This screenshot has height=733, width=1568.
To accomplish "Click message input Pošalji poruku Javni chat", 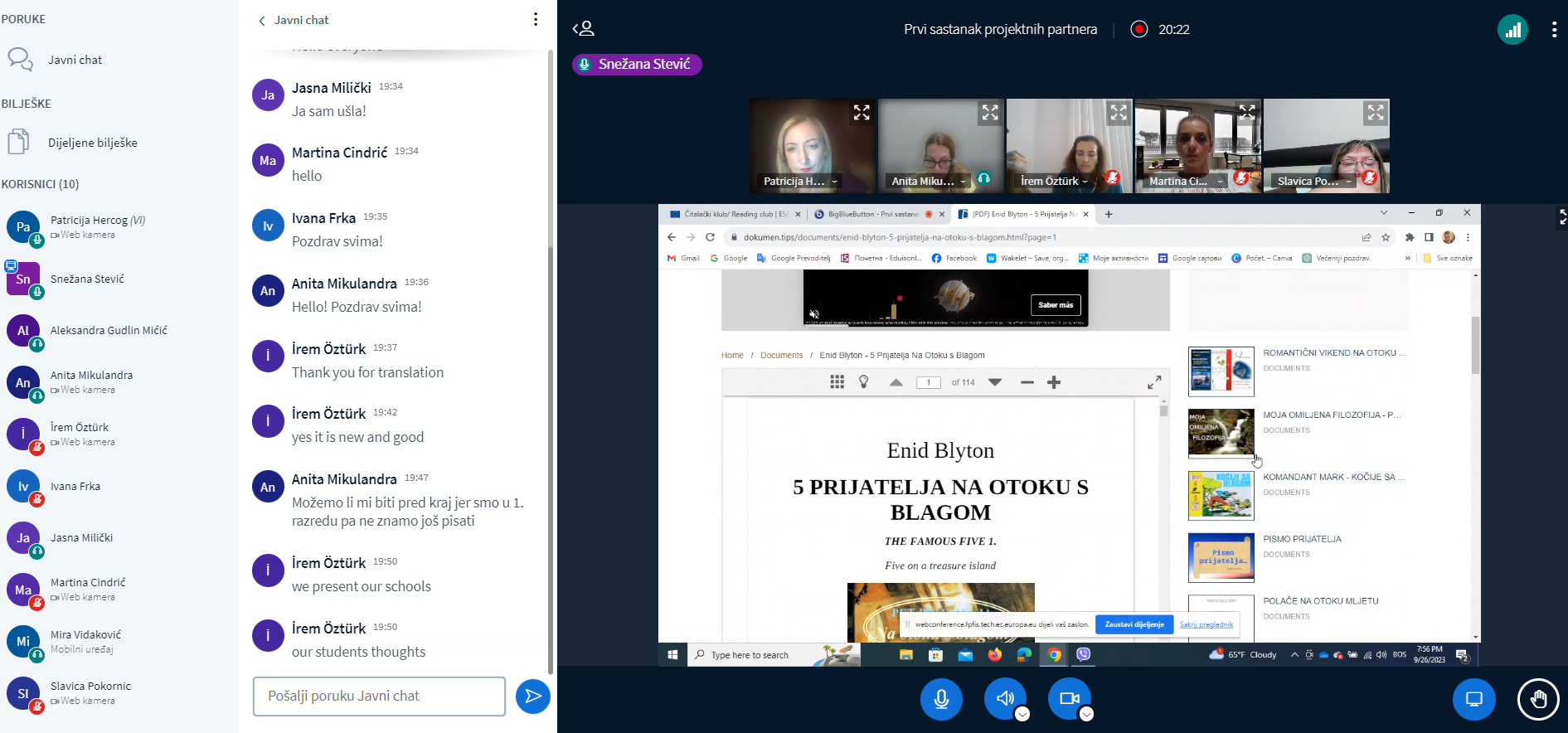I will (x=379, y=697).
